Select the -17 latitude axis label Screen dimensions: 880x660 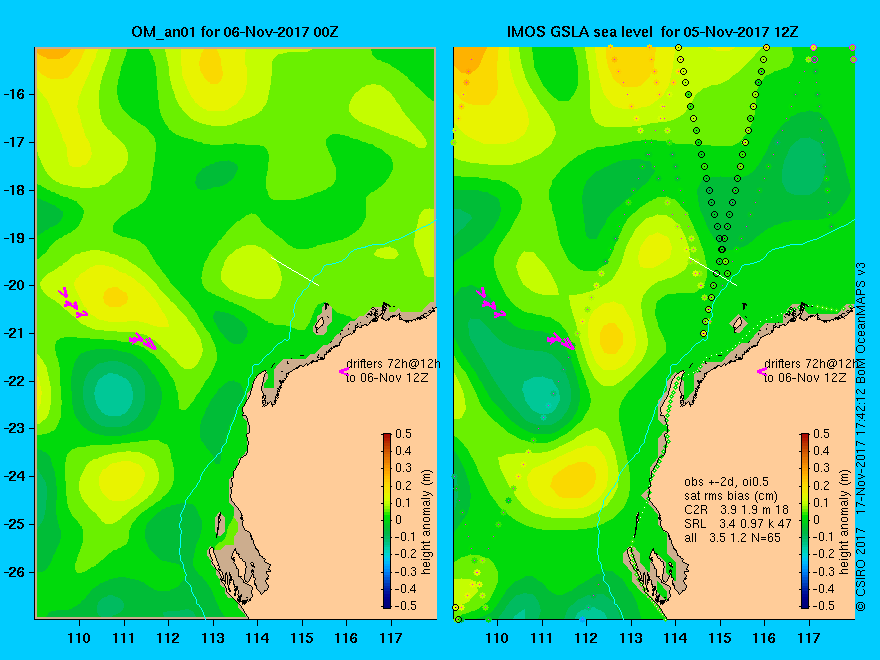click(x=16, y=143)
